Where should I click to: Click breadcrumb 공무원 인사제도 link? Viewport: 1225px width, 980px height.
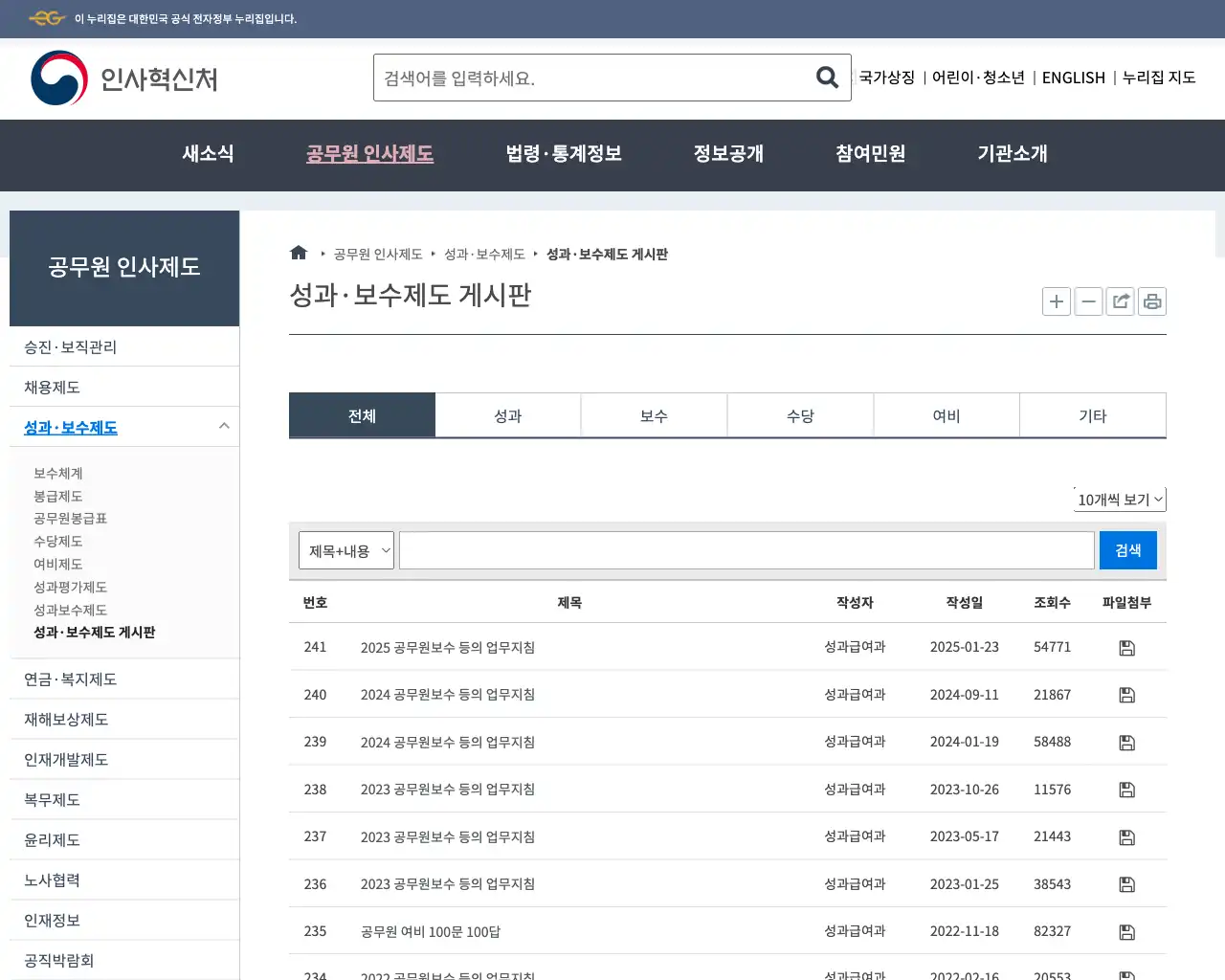[x=378, y=254]
